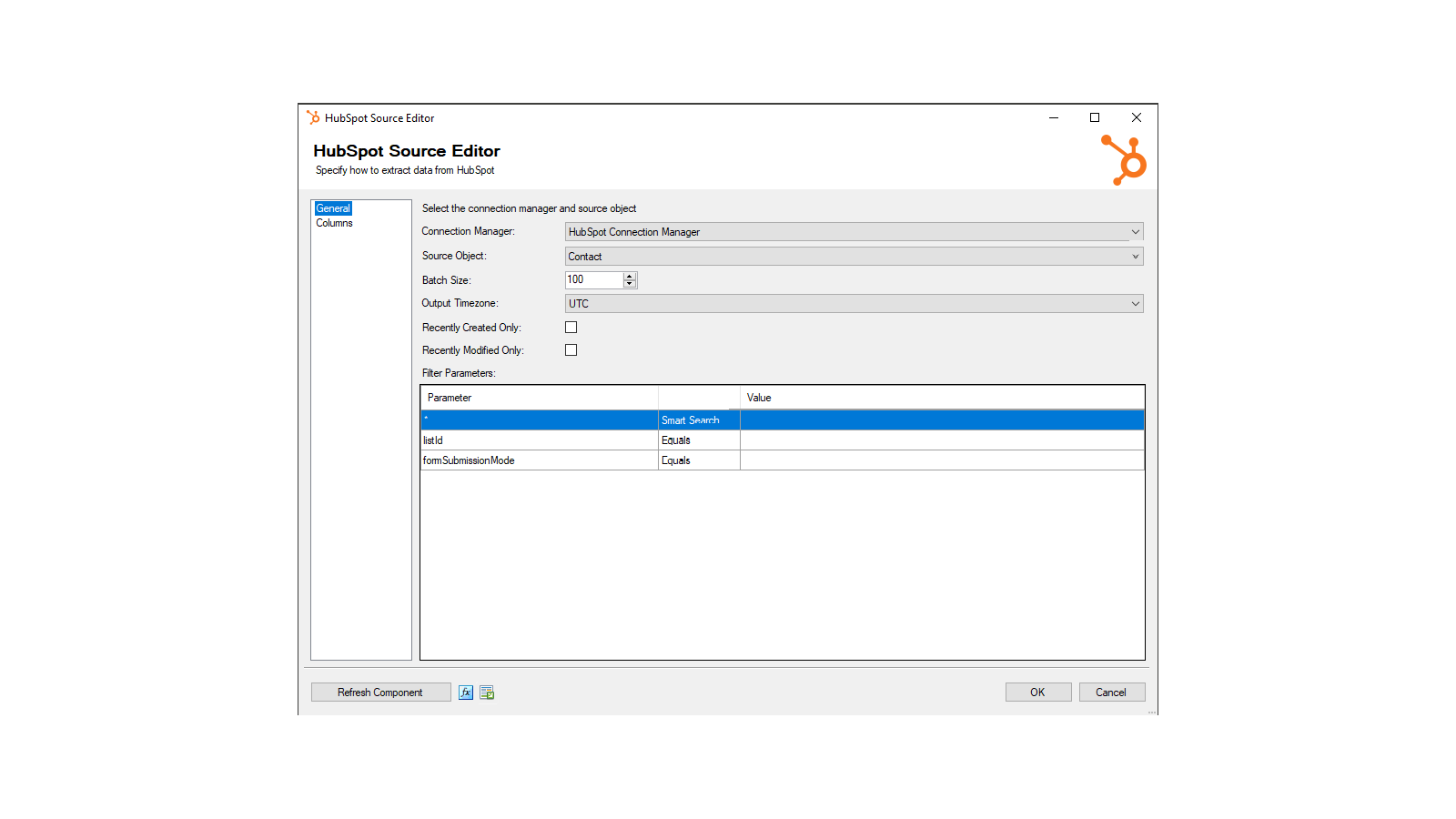Click the Parameter column header
The image size is (1456, 819).
click(x=540, y=398)
